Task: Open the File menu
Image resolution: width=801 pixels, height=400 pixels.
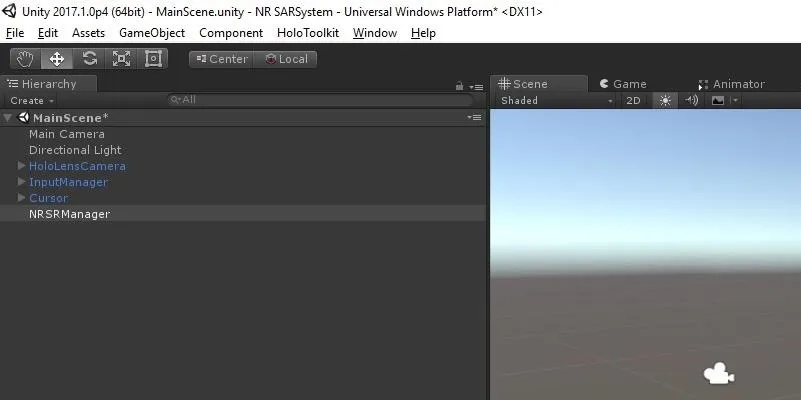Action: (15, 33)
